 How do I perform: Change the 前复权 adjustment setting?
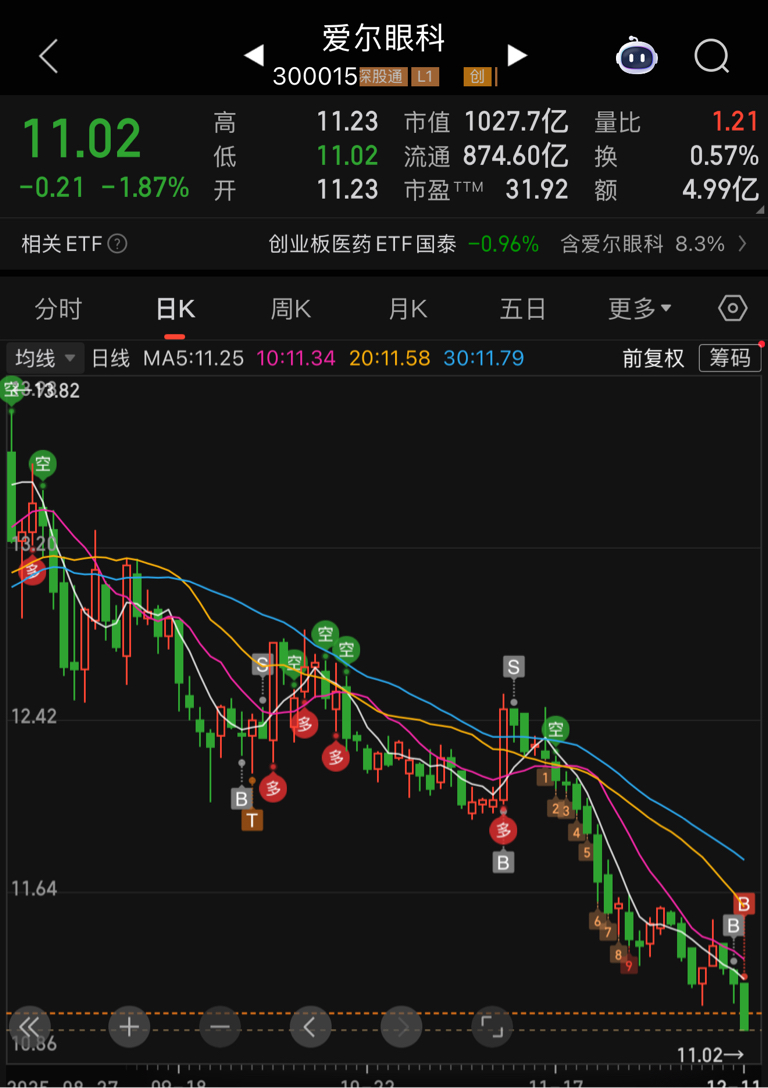pyautogui.click(x=653, y=358)
